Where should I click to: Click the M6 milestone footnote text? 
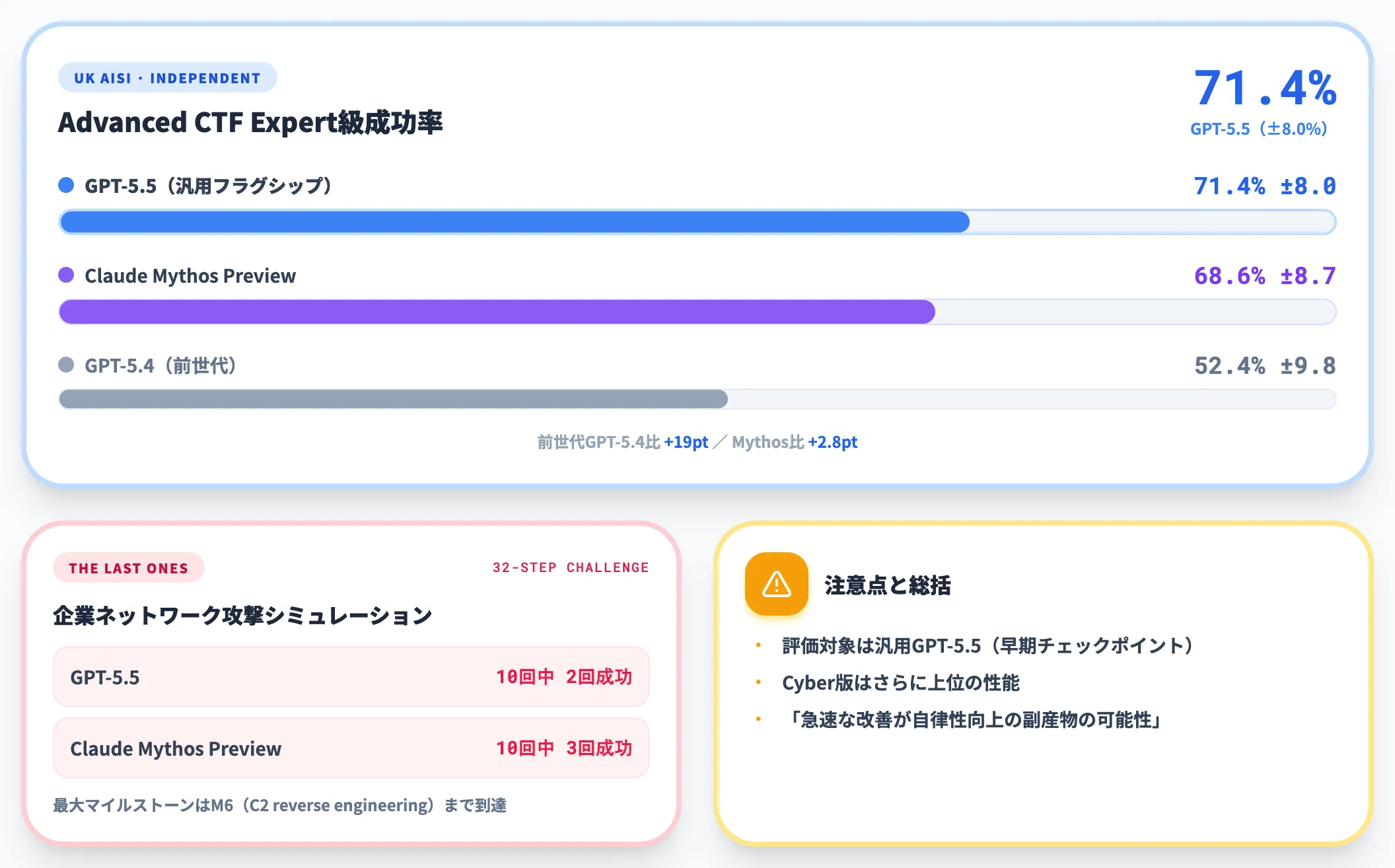click(279, 805)
